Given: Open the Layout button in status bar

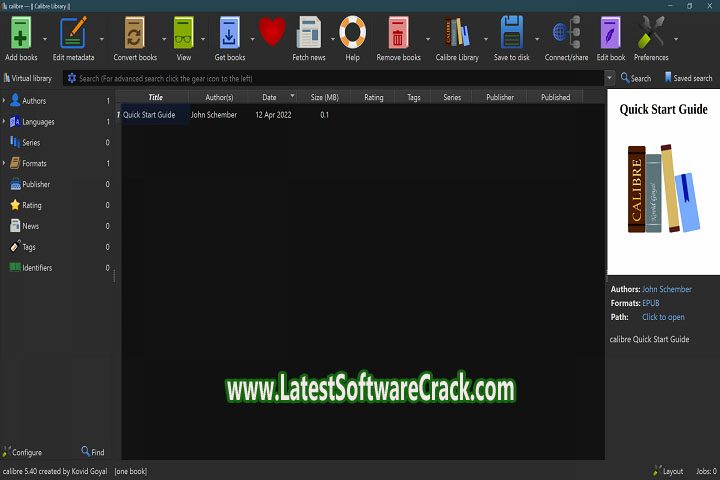Looking at the screenshot, I should point(667,470).
